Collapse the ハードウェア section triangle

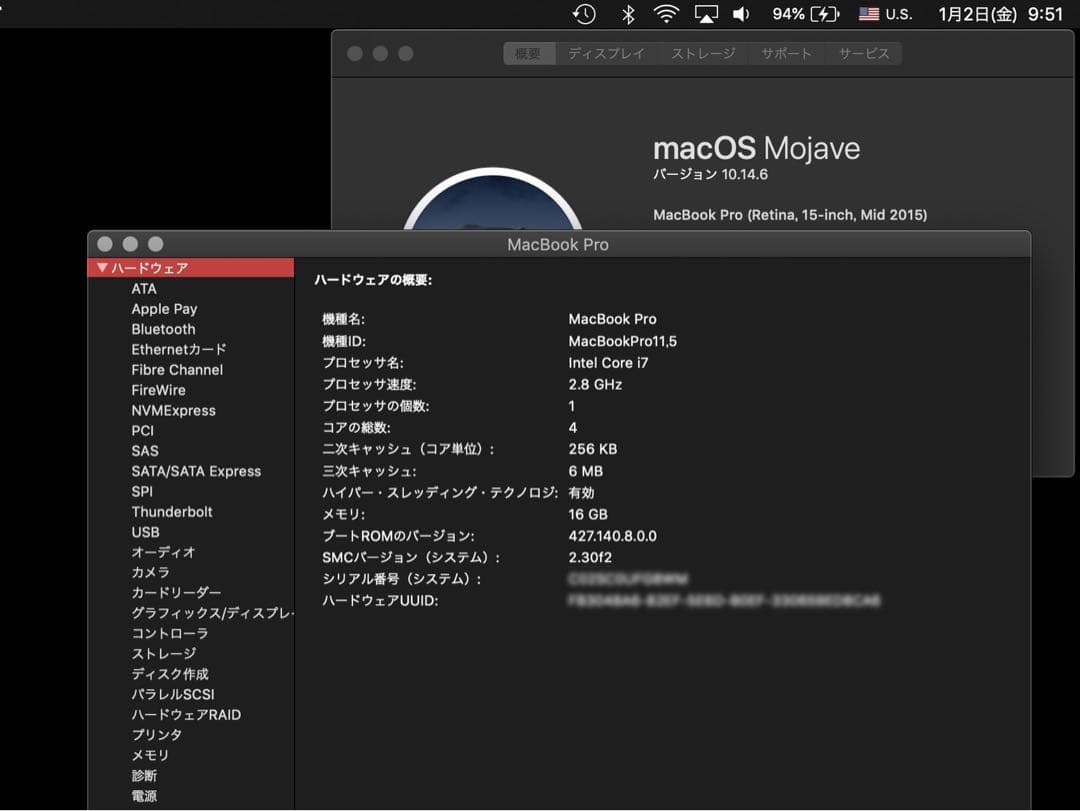[102, 268]
